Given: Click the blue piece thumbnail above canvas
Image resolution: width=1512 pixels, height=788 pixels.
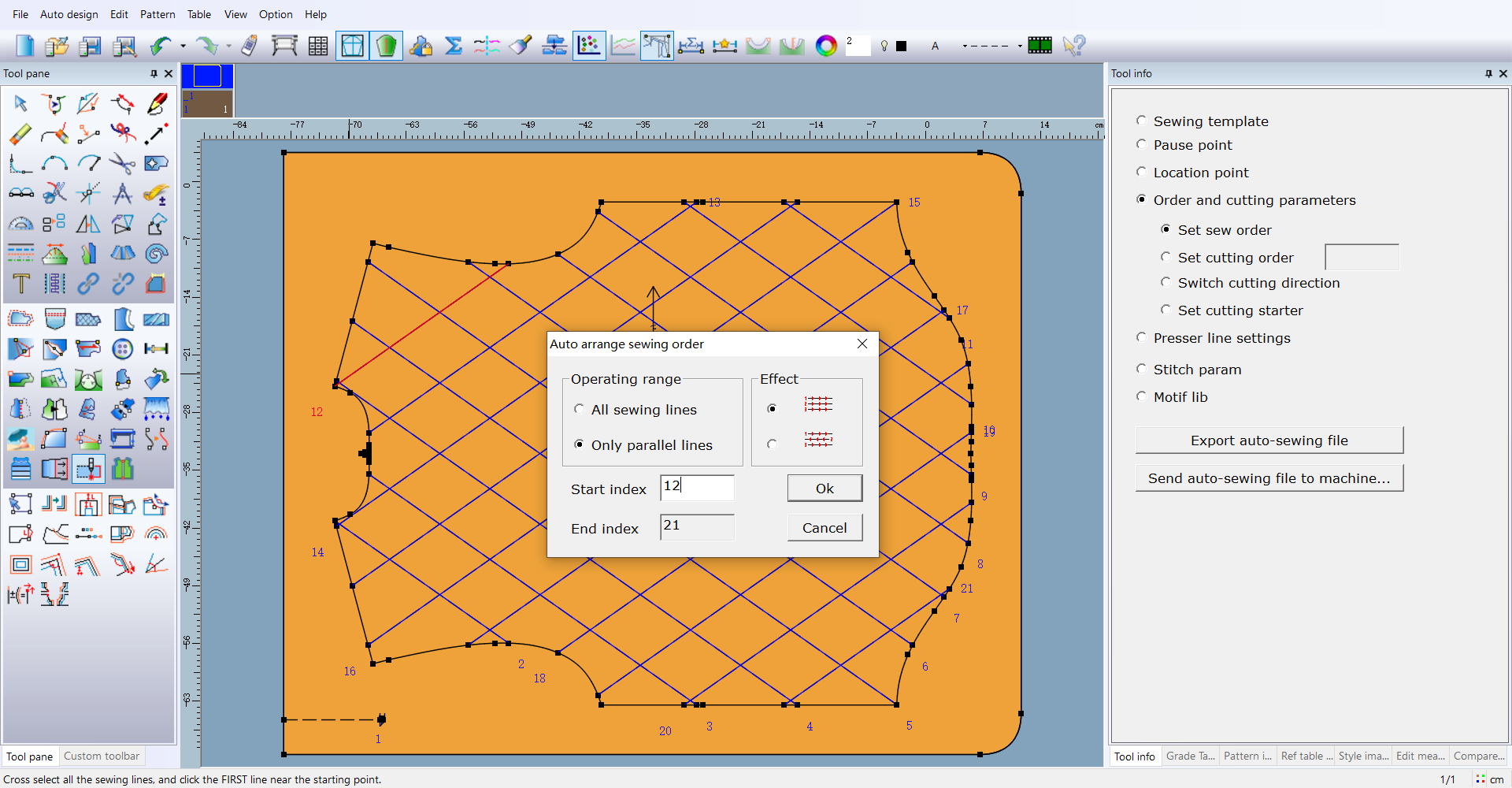Looking at the screenshot, I should (207, 76).
